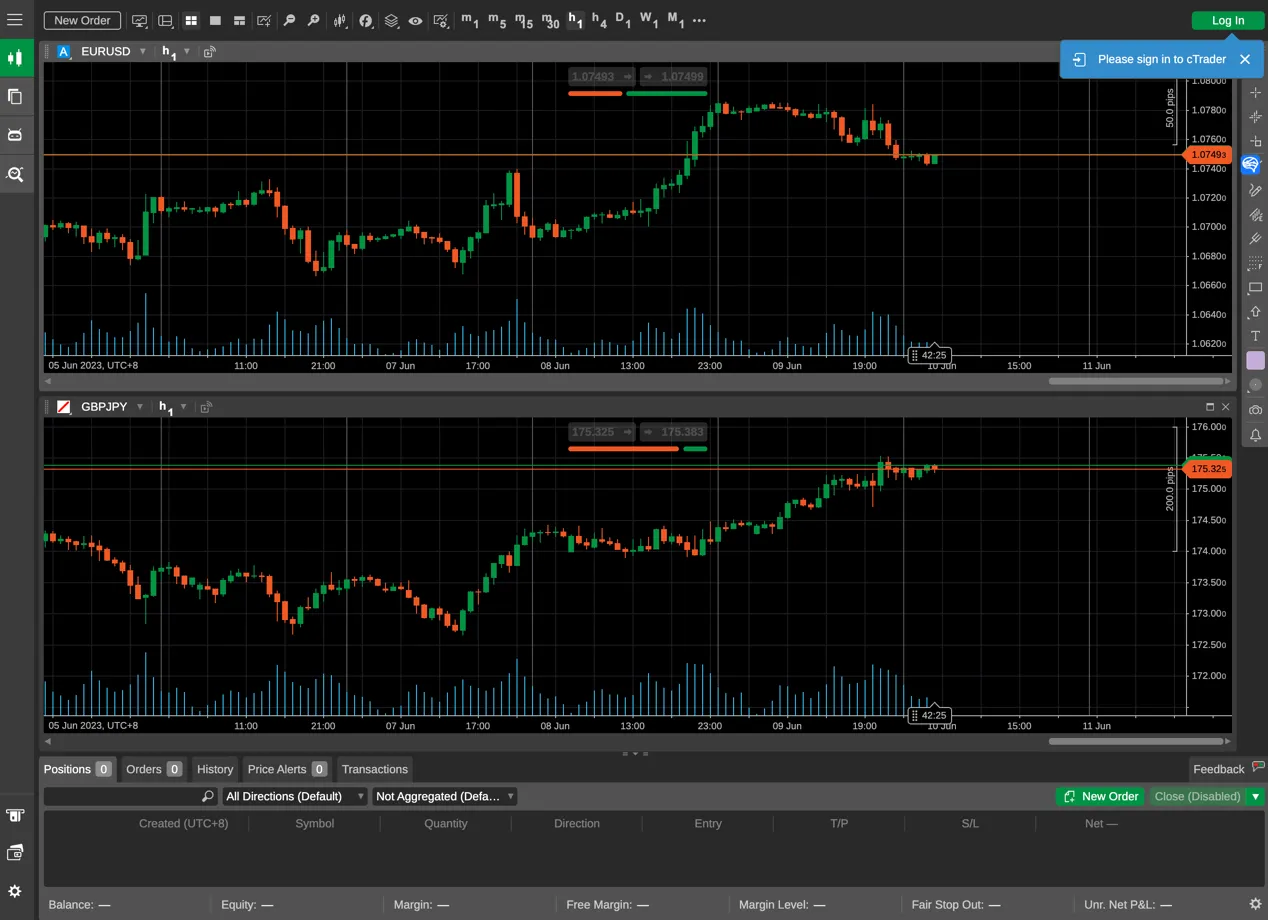1268x920 pixels.
Task: Open the Automate robot section in sidebar
Action: [15, 135]
